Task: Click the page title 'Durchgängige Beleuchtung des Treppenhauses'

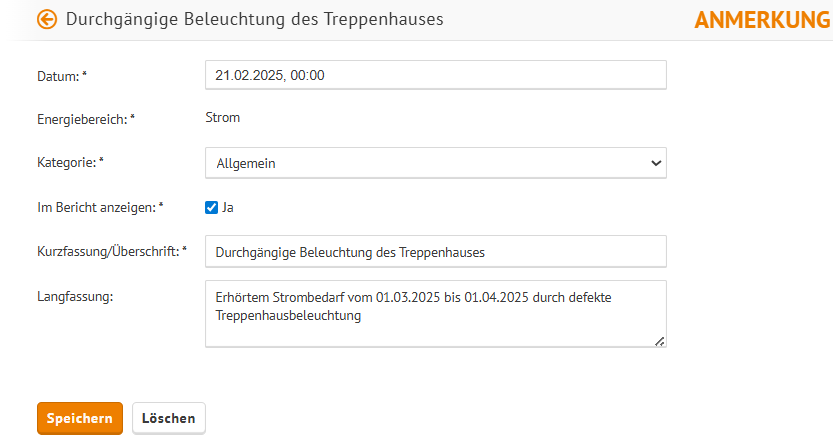Action: (x=254, y=19)
